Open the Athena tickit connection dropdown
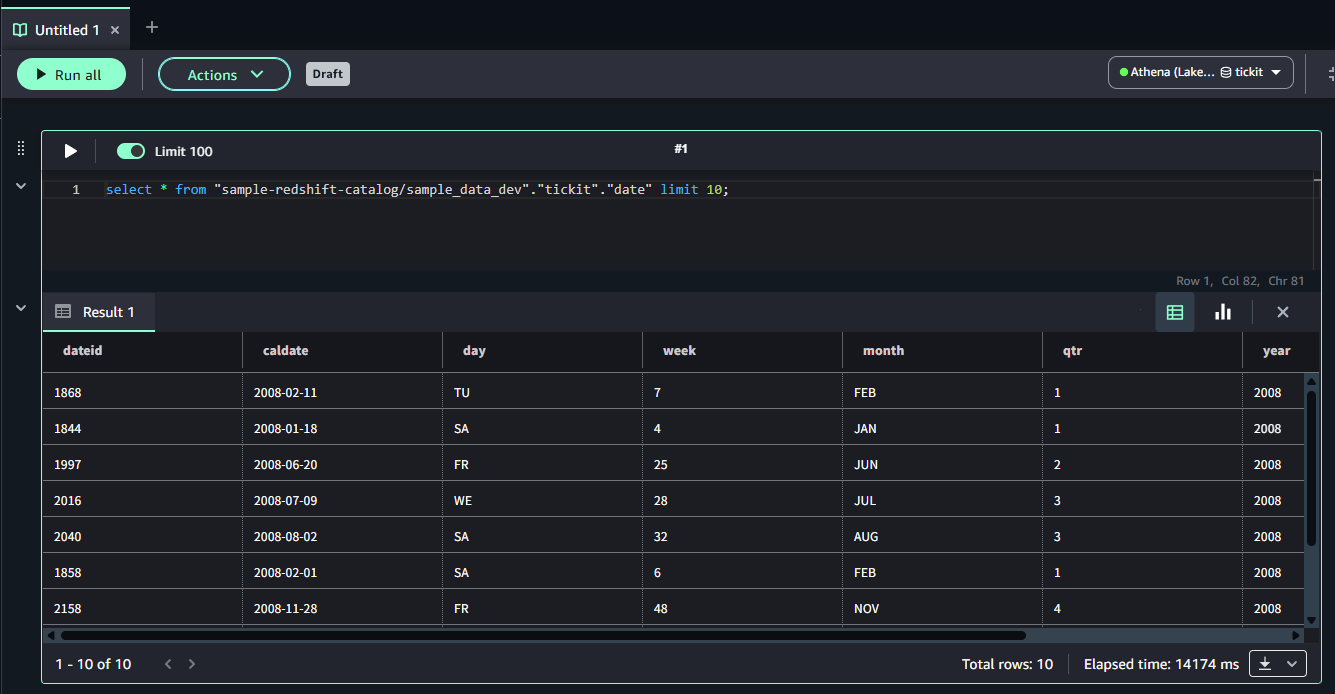The image size is (1335, 694). 1201,72
